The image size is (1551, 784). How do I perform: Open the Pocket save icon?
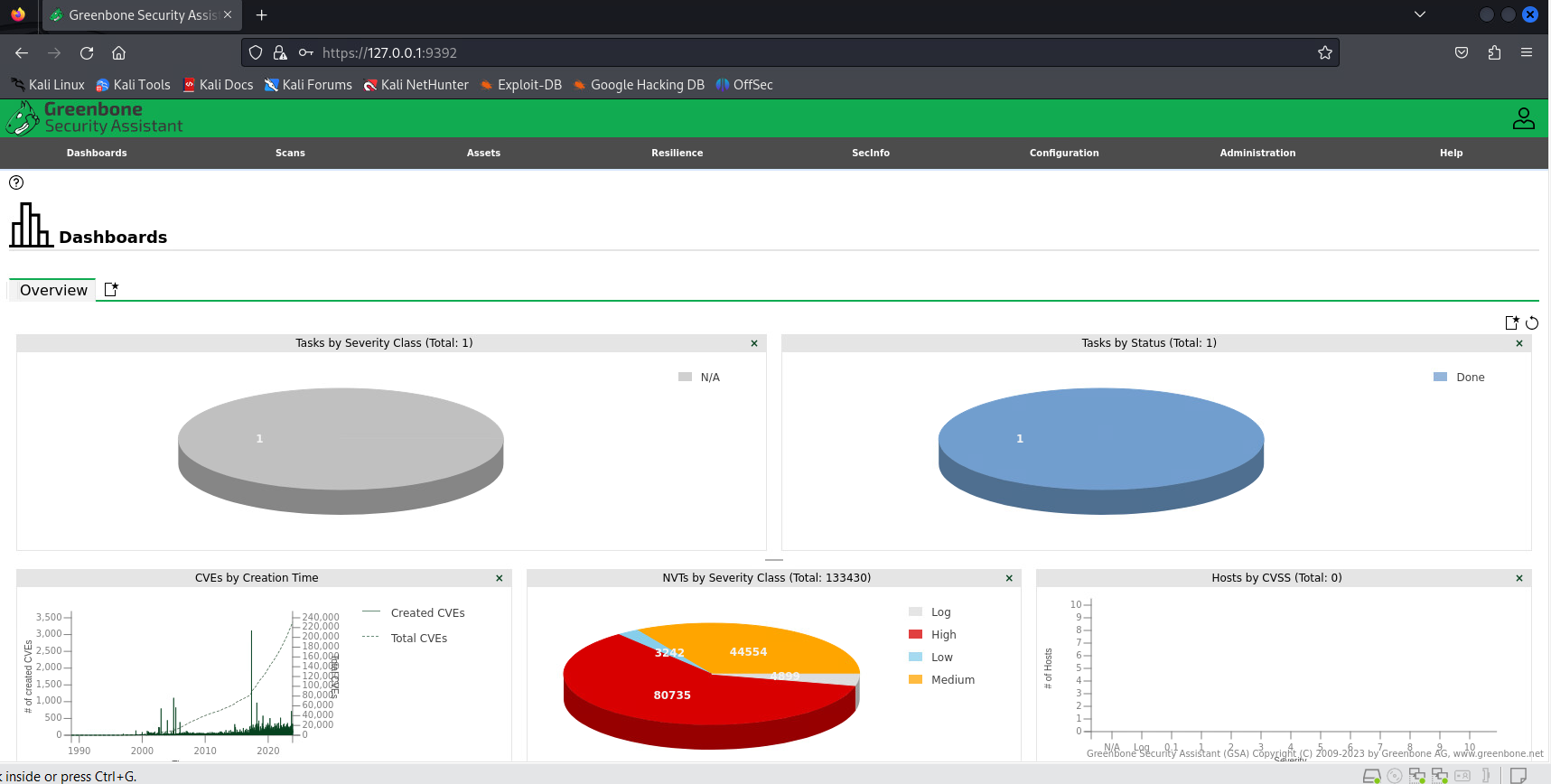1462,53
